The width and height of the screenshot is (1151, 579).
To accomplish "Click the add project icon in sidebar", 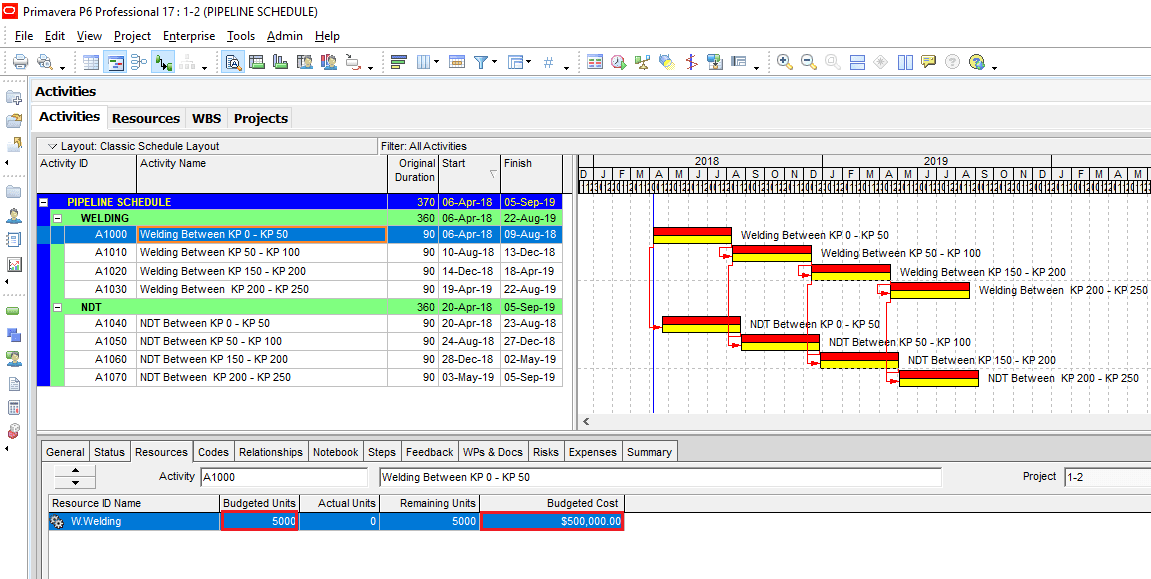I will click(x=13, y=97).
